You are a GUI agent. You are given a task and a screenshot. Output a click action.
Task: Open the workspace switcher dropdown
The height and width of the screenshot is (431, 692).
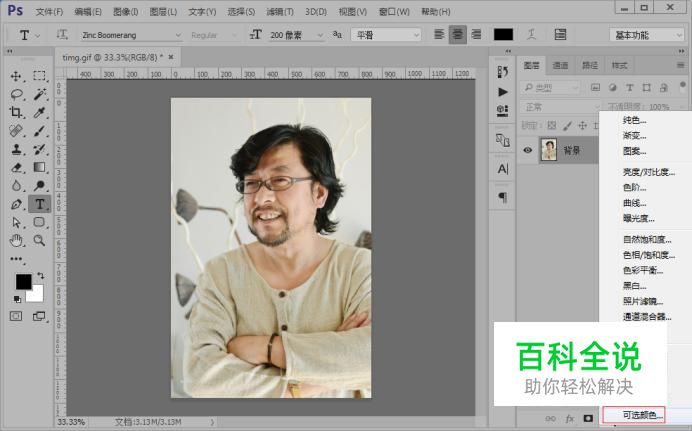tap(646, 35)
